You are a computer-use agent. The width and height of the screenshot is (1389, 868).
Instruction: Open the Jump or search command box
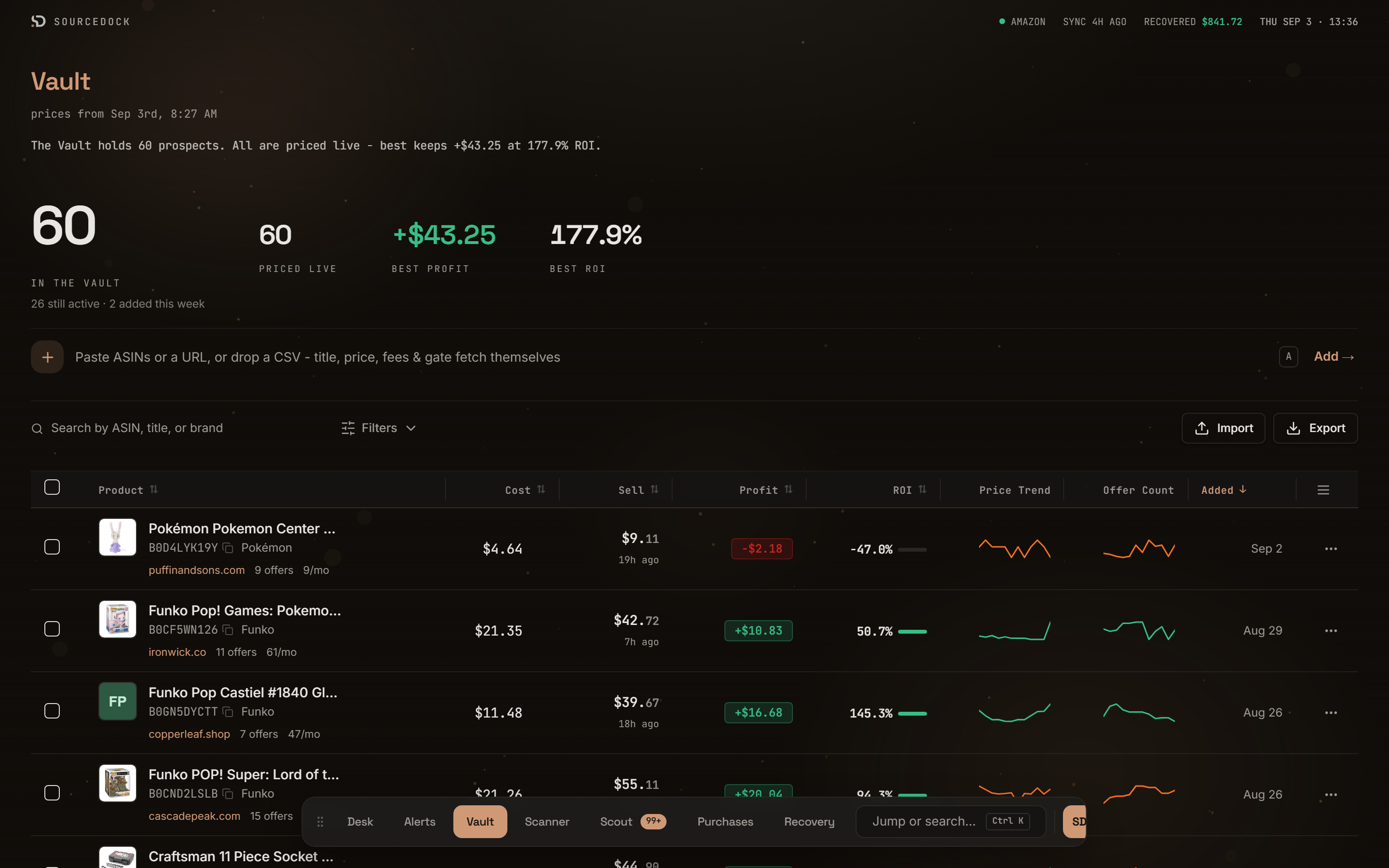click(951, 822)
